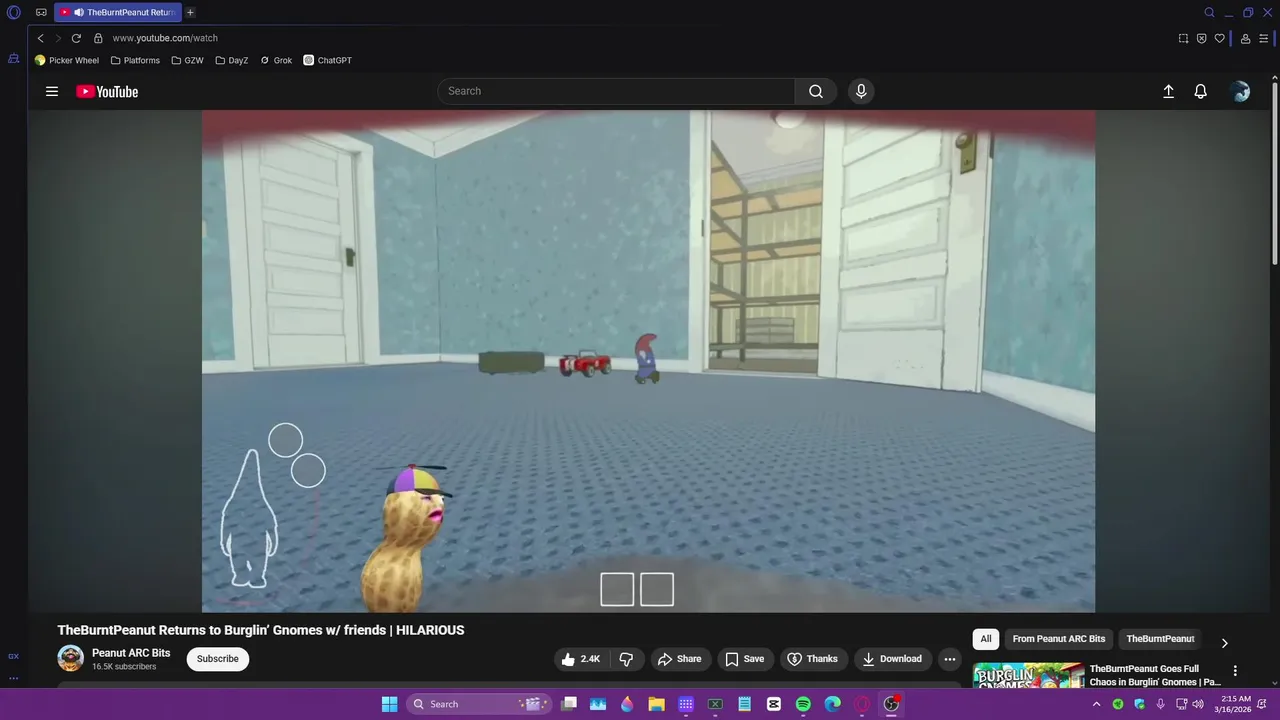Screen dimensions: 1280x720
Task: Go to the YouTube home logo
Action: [107, 91]
